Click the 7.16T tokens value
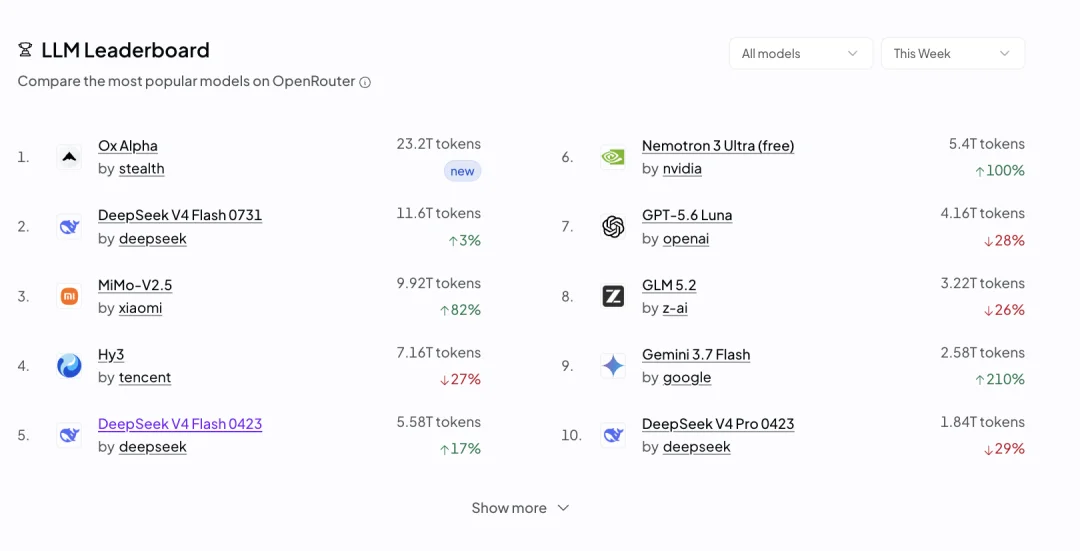The height and width of the screenshot is (551, 1080). [x=438, y=353]
